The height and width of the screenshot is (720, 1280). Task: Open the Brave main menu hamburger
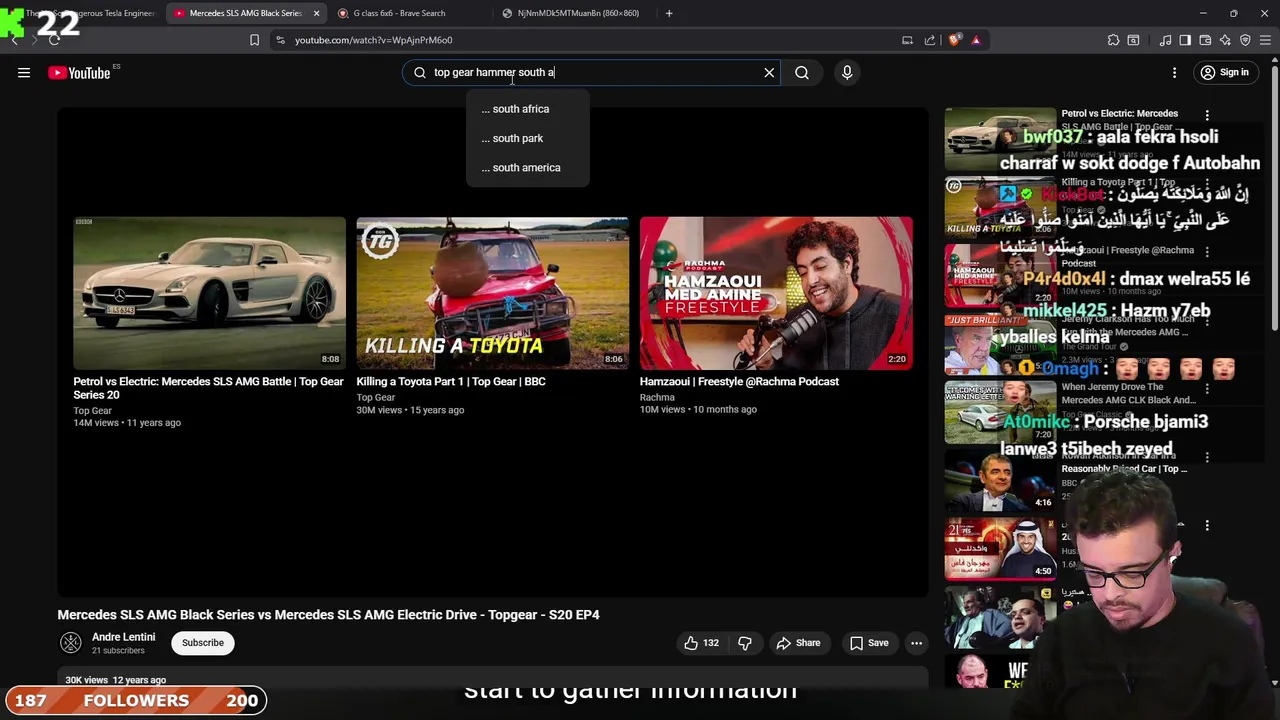coord(1265,40)
